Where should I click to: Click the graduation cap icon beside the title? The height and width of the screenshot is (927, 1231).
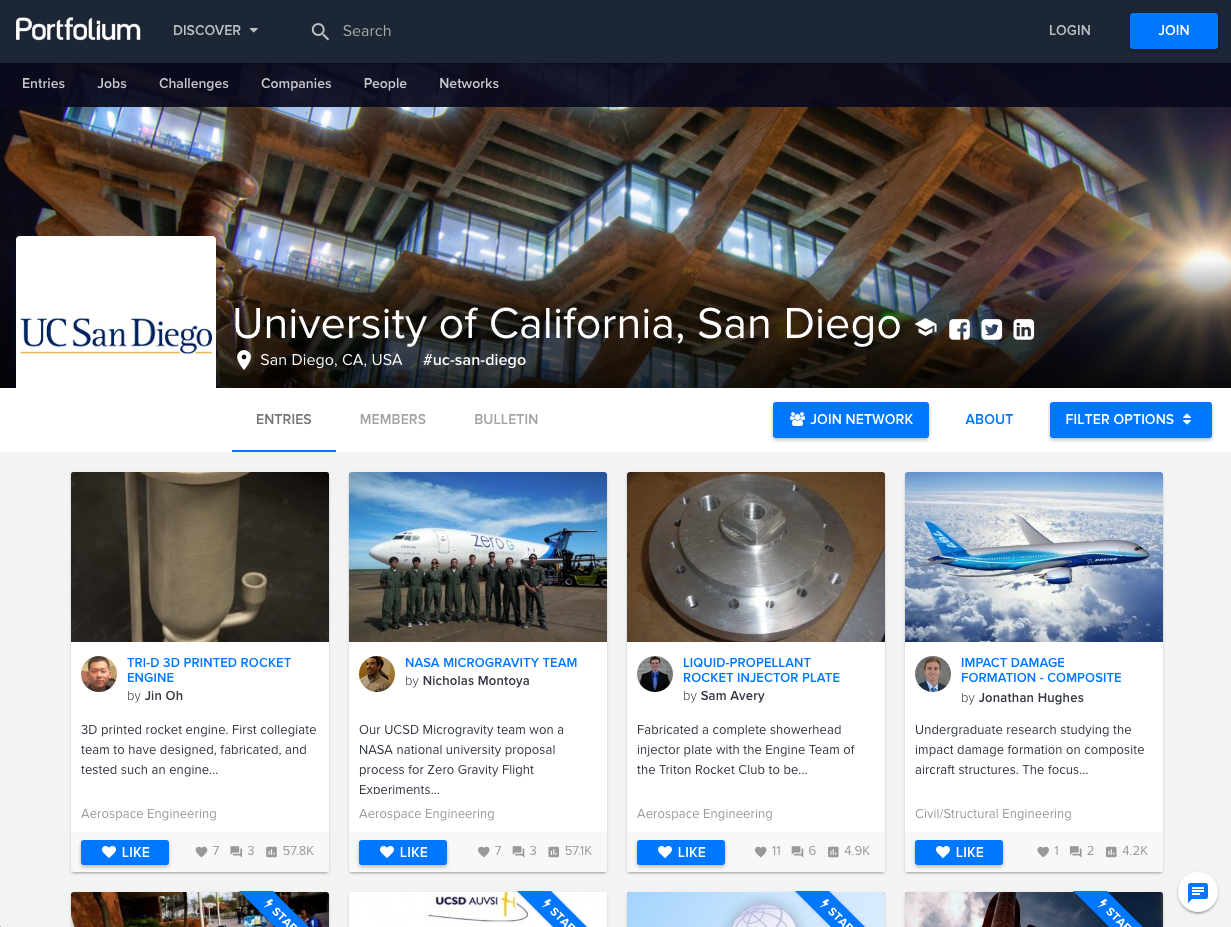pos(926,328)
